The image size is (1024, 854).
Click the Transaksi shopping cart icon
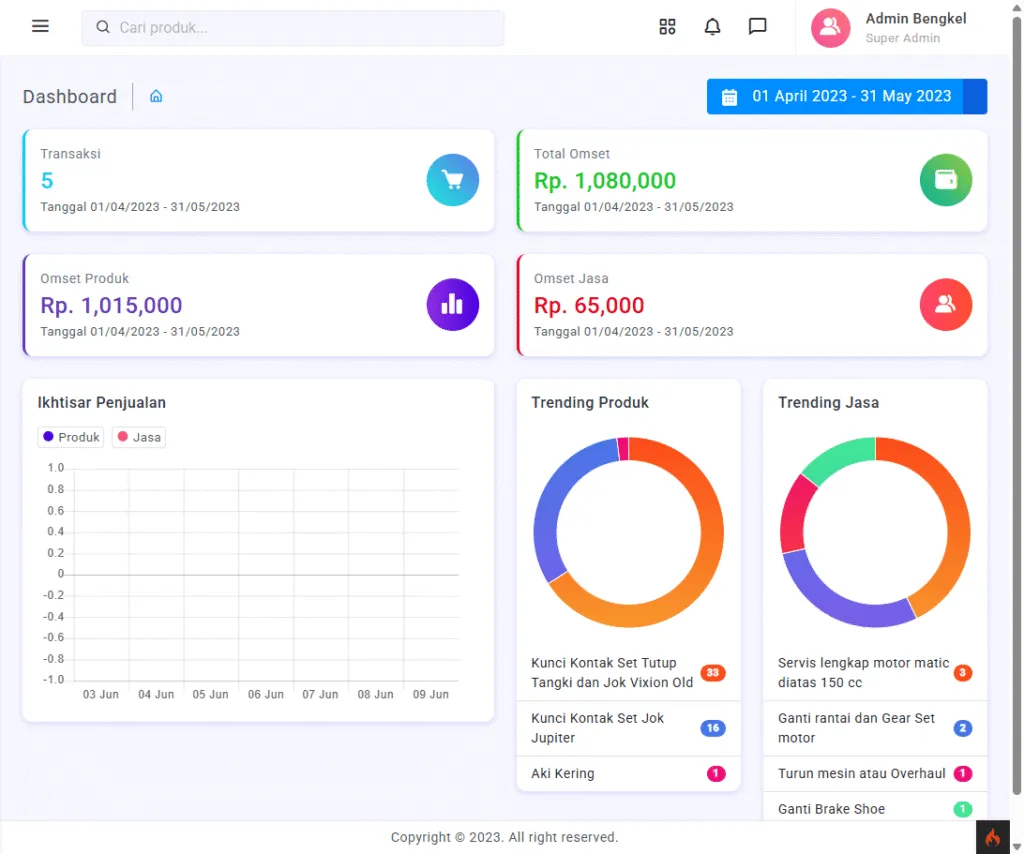tap(452, 180)
